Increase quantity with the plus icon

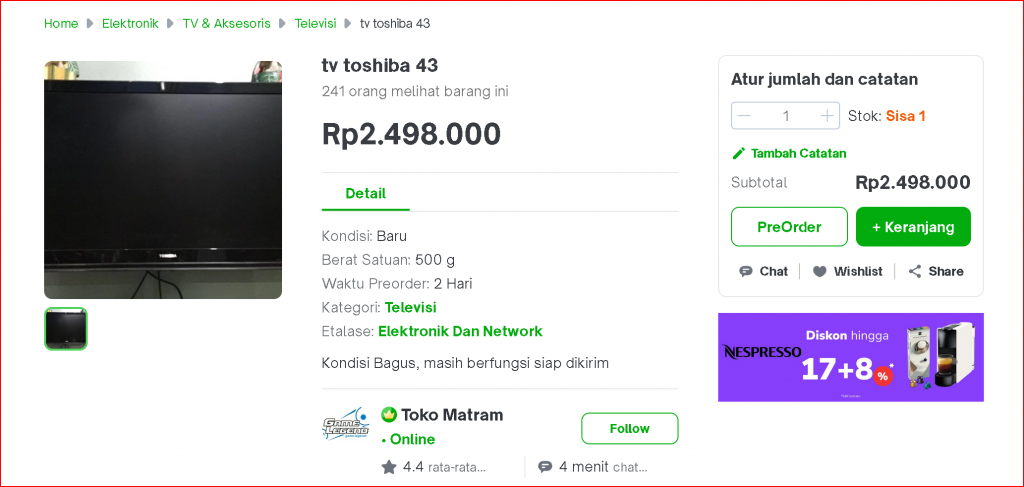click(x=827, y=116)
